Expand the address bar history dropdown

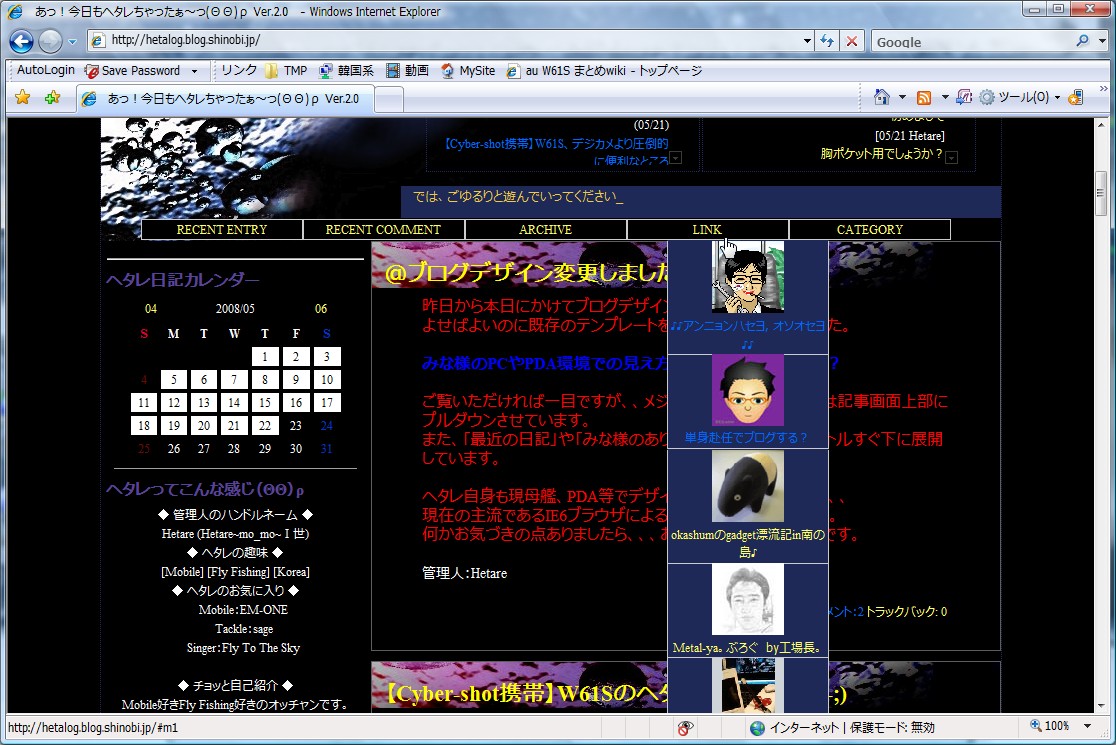[x=806, y=41]
